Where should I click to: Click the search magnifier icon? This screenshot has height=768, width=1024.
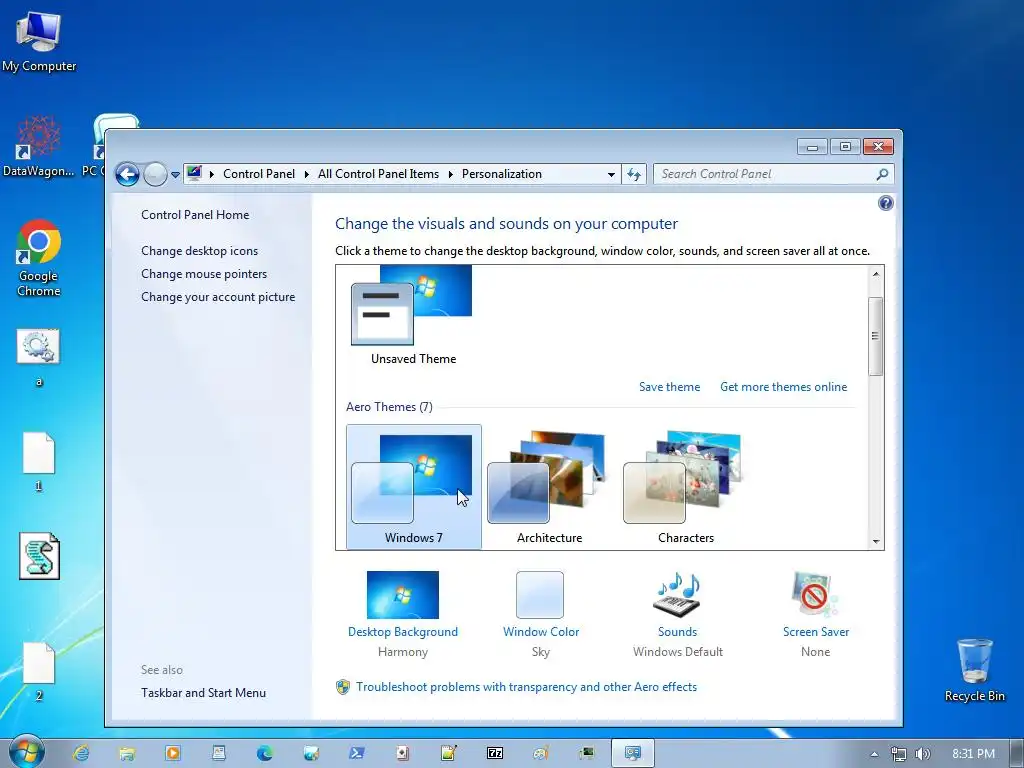tap(882, 174)
